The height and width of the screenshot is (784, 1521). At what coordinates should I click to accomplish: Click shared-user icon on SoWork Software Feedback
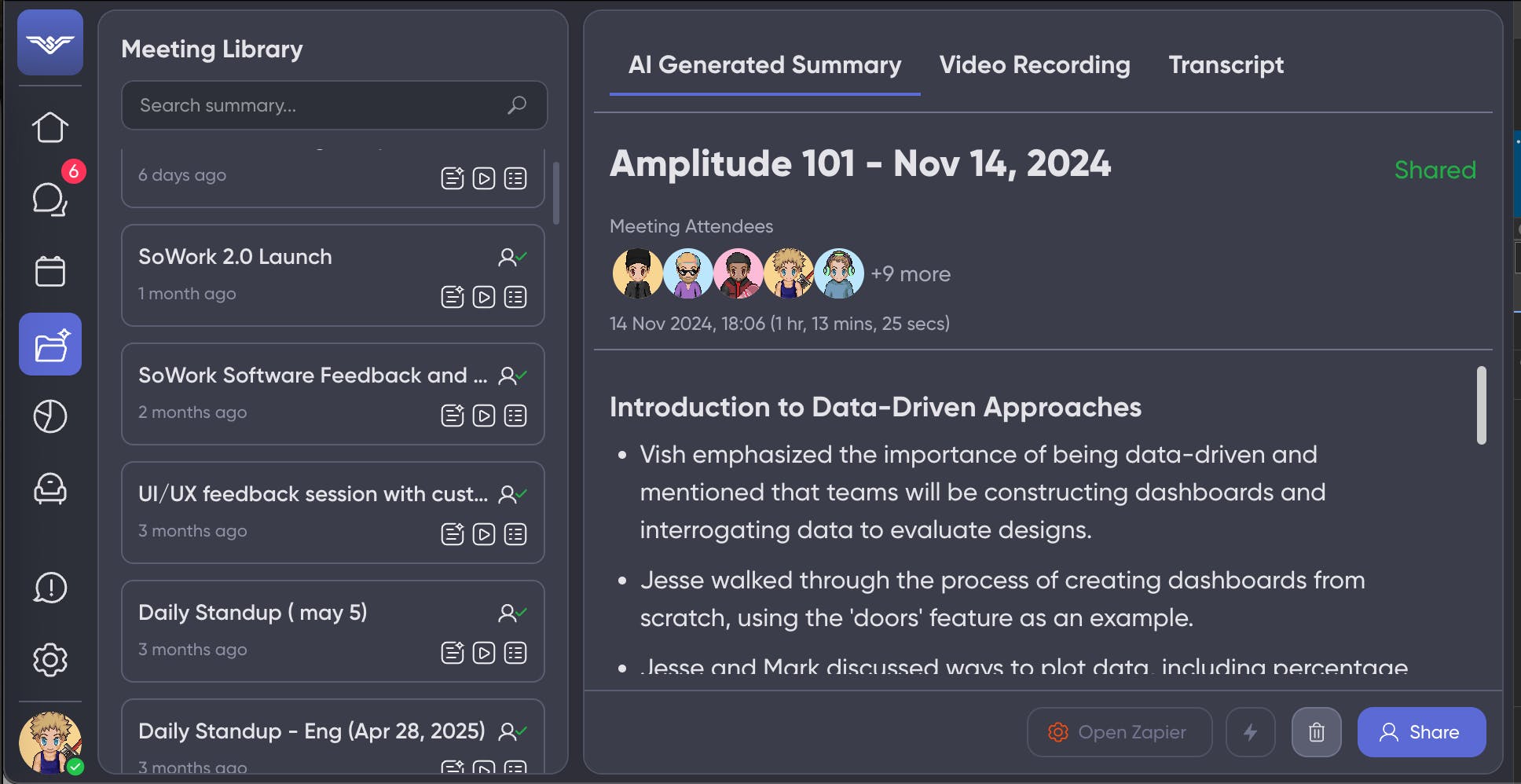pyautogui.click(x=512, y=376)
